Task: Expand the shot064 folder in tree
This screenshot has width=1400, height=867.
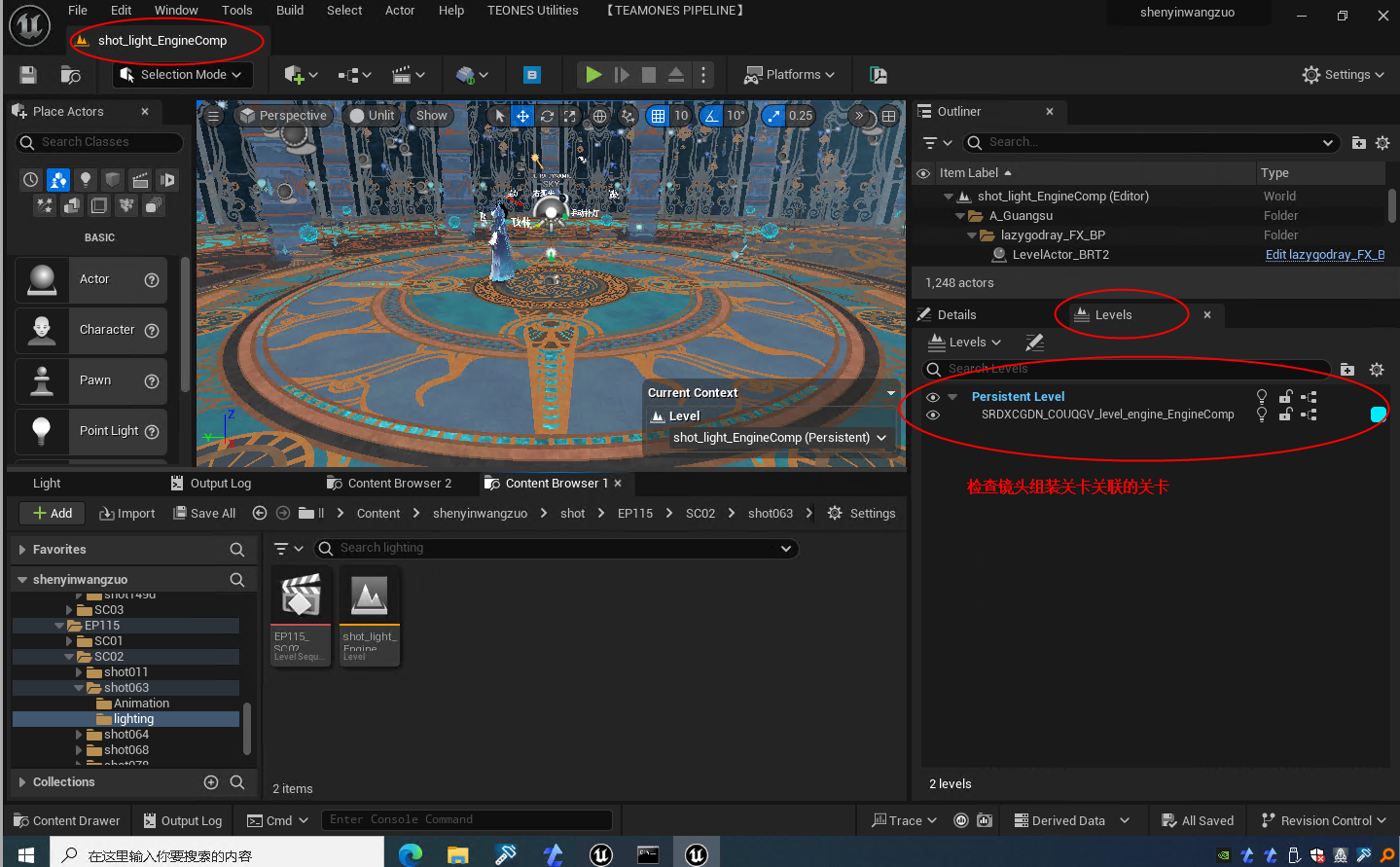Action: 79,735
